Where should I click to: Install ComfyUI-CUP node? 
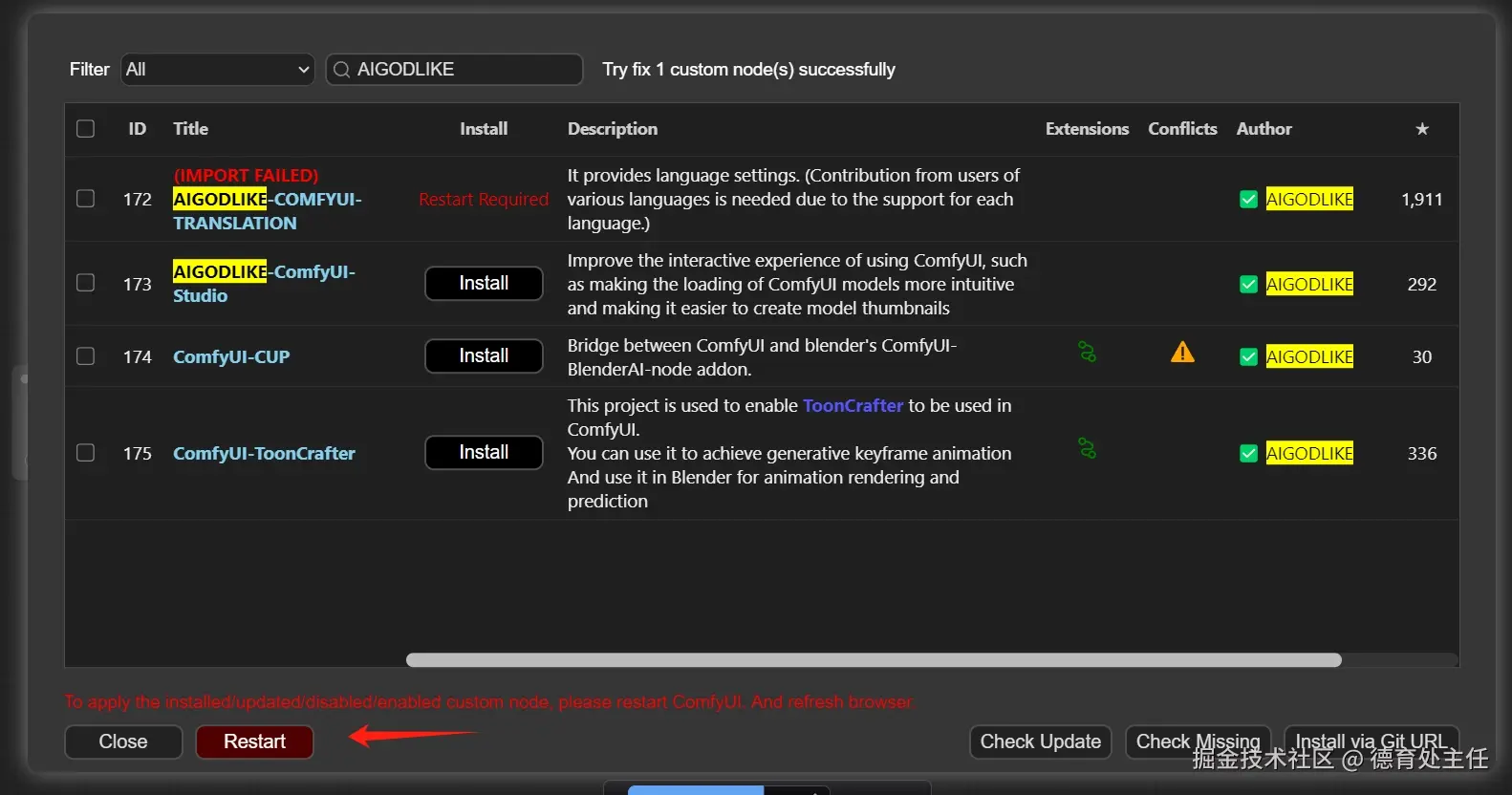click(x=484, y=356)
